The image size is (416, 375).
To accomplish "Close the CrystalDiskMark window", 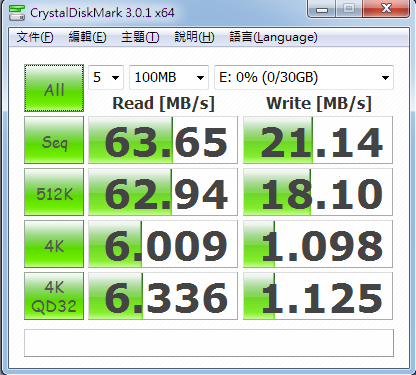I will (386, 9).
